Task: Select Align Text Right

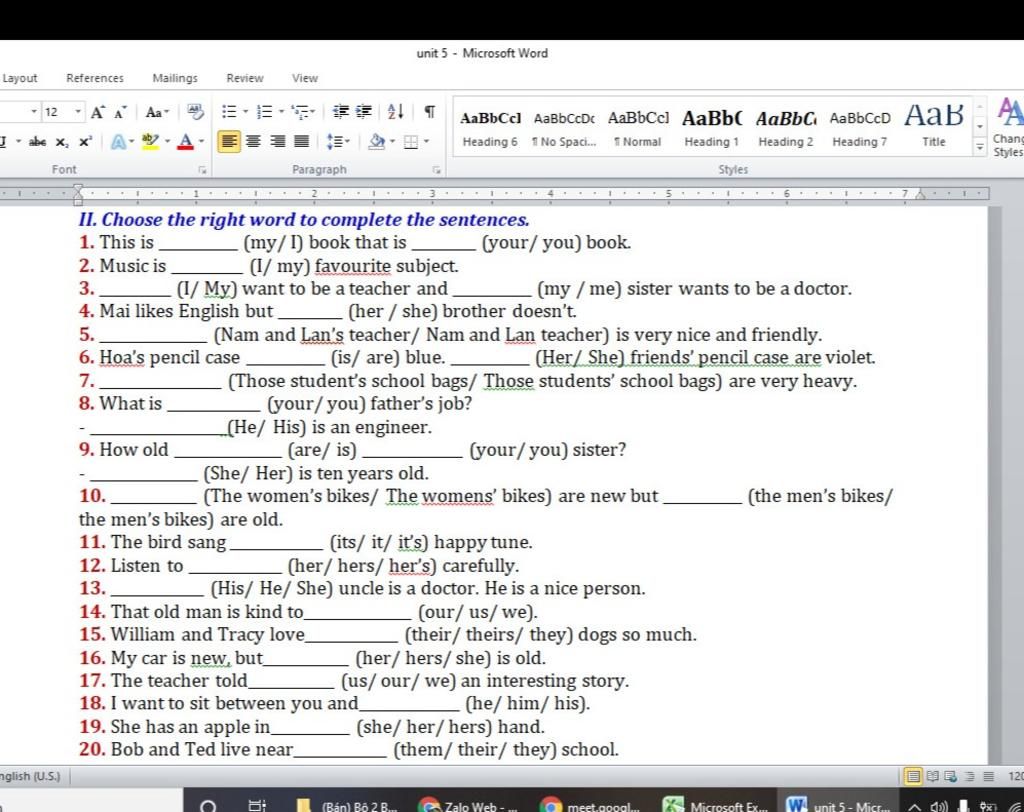Action: pyautogui.click(x=278, y=141)
